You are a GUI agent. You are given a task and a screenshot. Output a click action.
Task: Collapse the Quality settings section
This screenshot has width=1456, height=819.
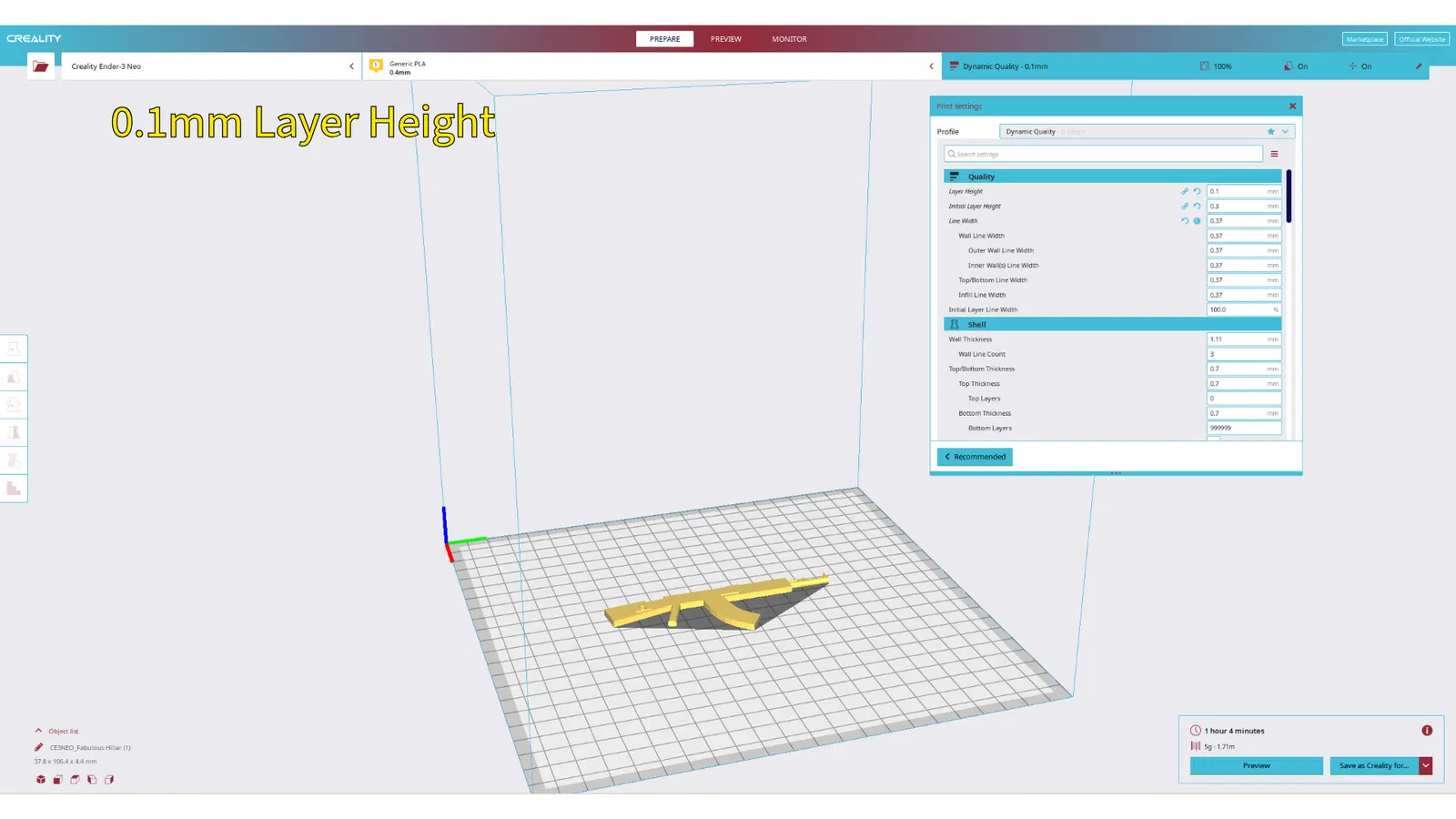pos(1112,177)
